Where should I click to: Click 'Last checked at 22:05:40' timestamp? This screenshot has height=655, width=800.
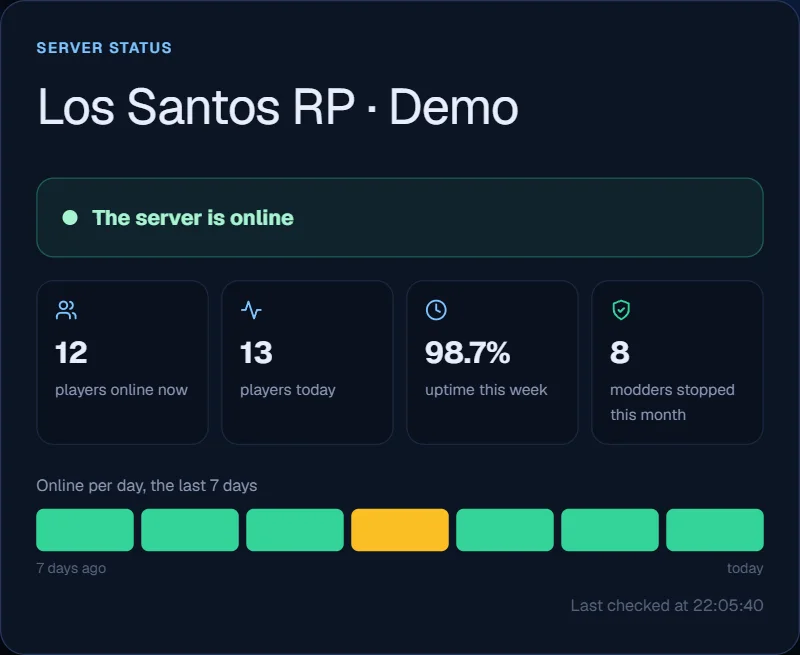[x=667, y=606]
